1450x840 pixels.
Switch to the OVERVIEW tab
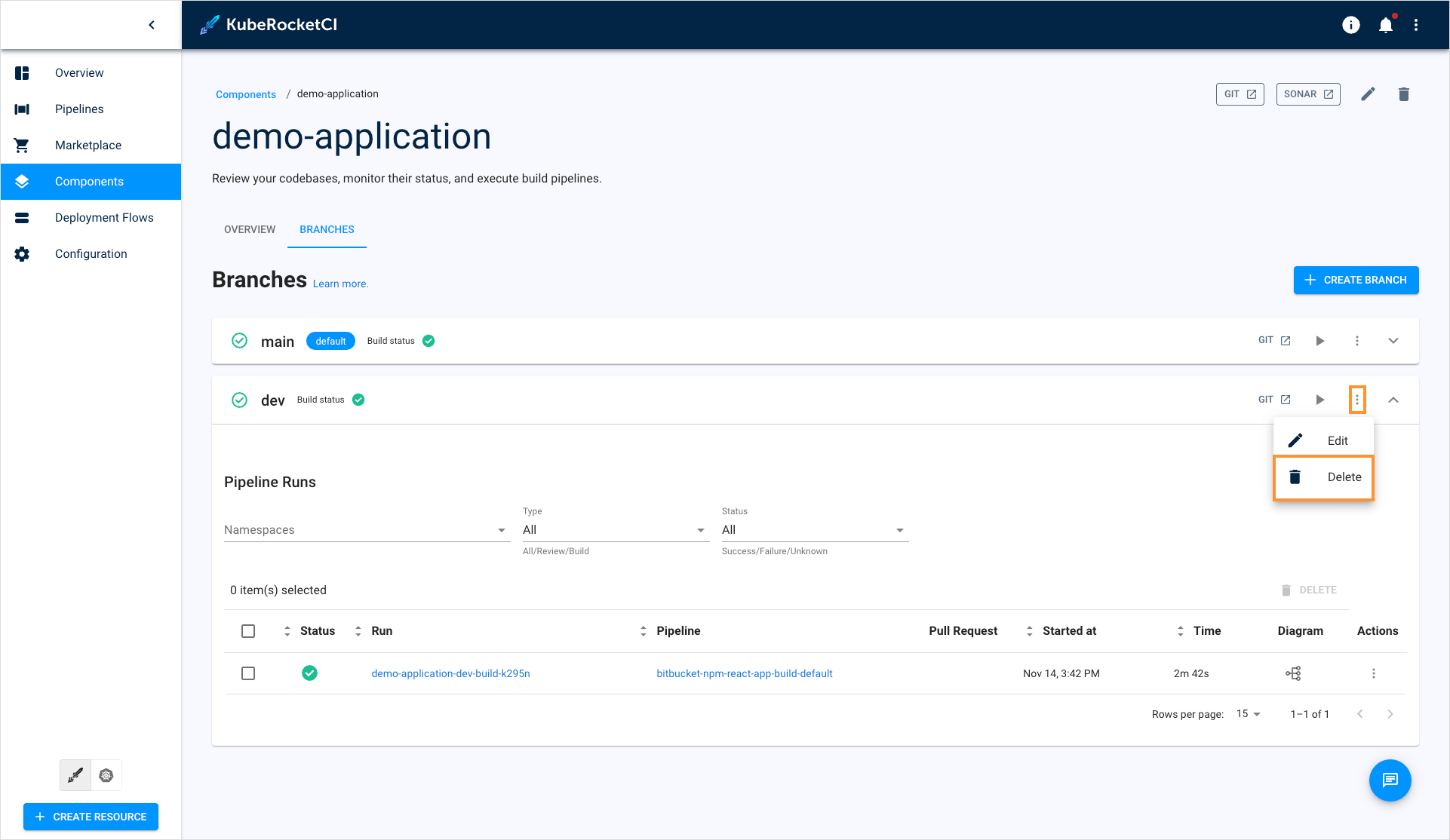click(249, 229)
